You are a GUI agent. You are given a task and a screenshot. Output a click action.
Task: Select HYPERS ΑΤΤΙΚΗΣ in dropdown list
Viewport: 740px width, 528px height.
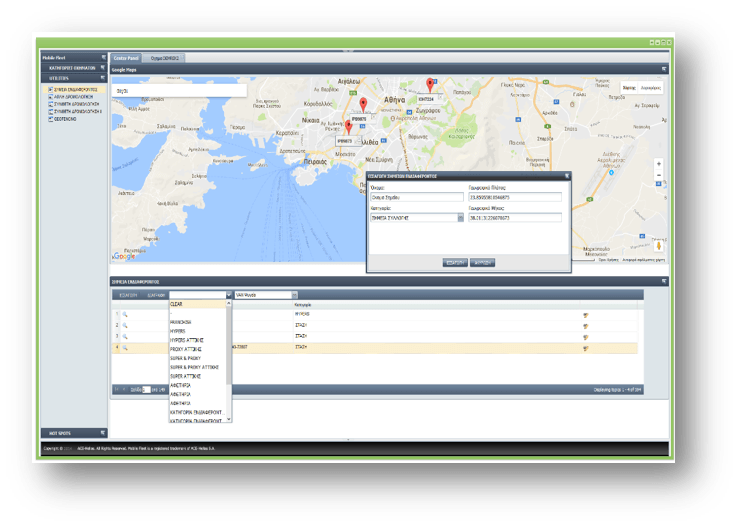(x=197, y=340)
